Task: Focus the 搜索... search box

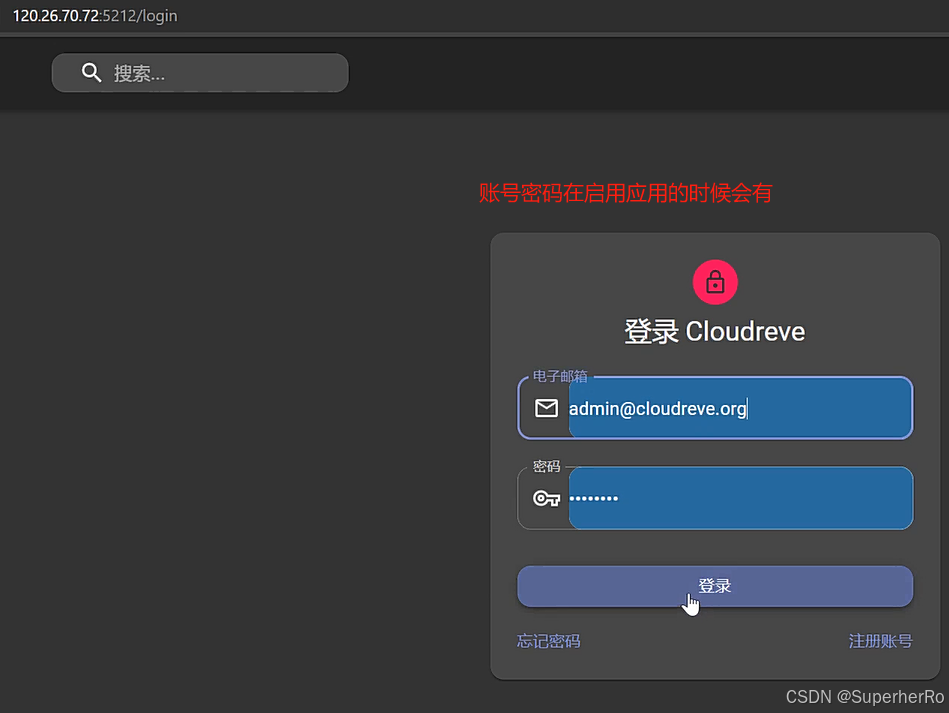Action: (200, 73)
